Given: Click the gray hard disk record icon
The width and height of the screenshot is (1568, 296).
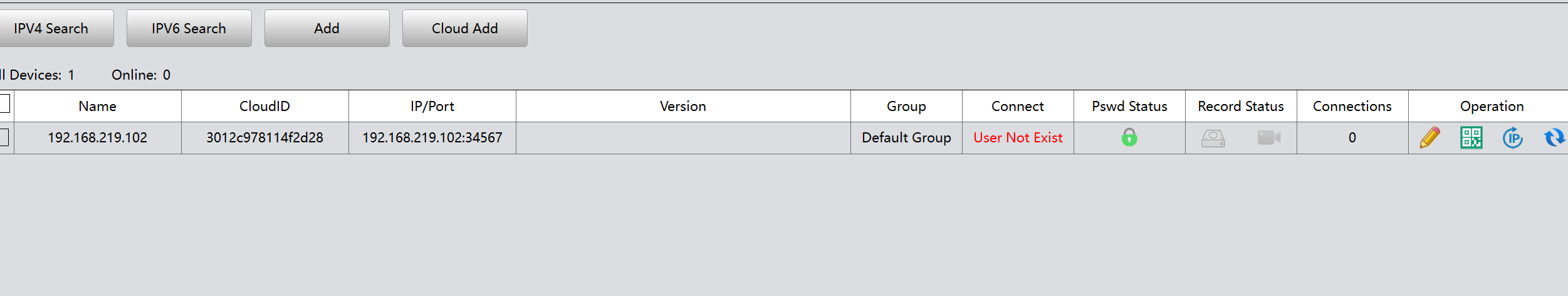Looking at the screenshot, I should click(x=1213, y=138).
